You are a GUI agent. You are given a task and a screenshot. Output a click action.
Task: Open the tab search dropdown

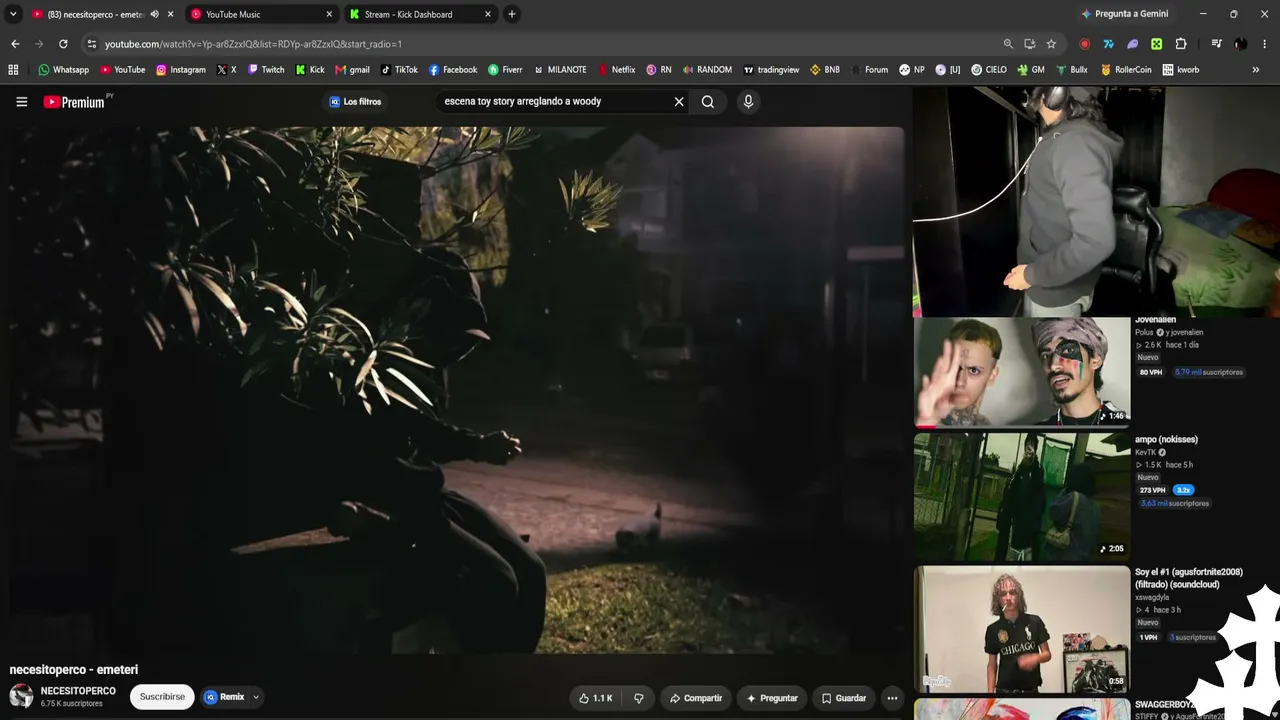click(13, 14)
